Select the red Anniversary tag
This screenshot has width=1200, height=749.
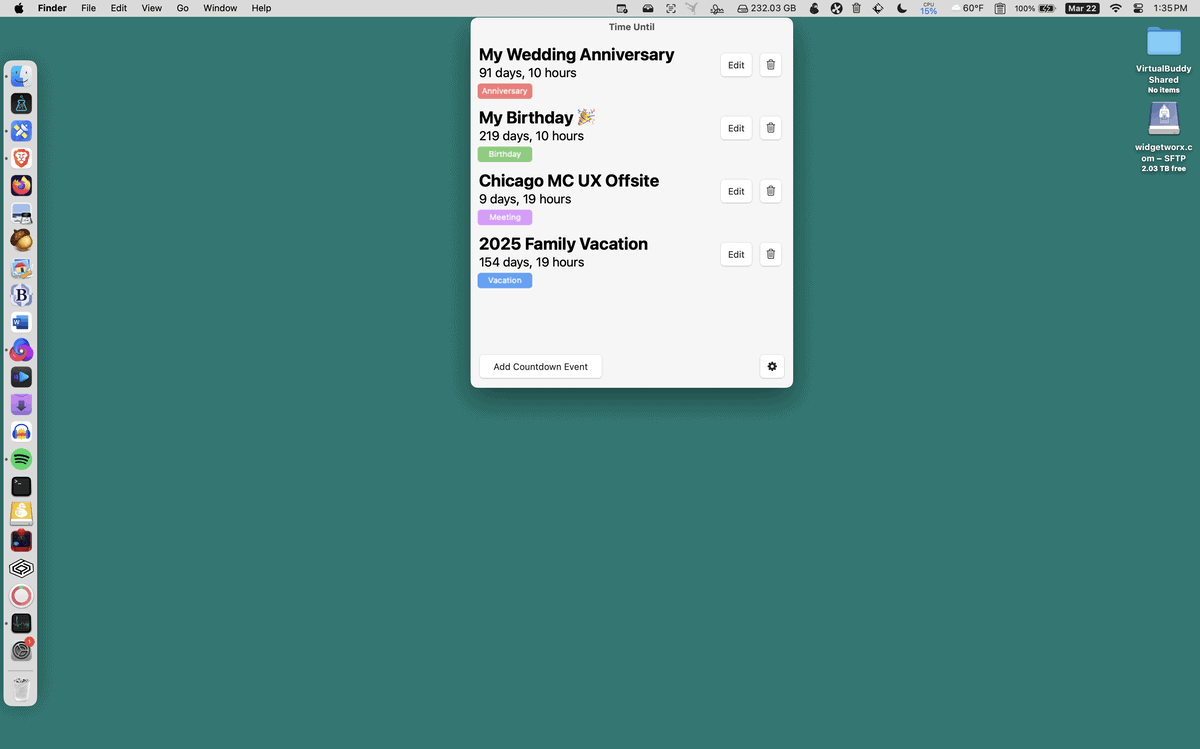click(x=504, y=91)
